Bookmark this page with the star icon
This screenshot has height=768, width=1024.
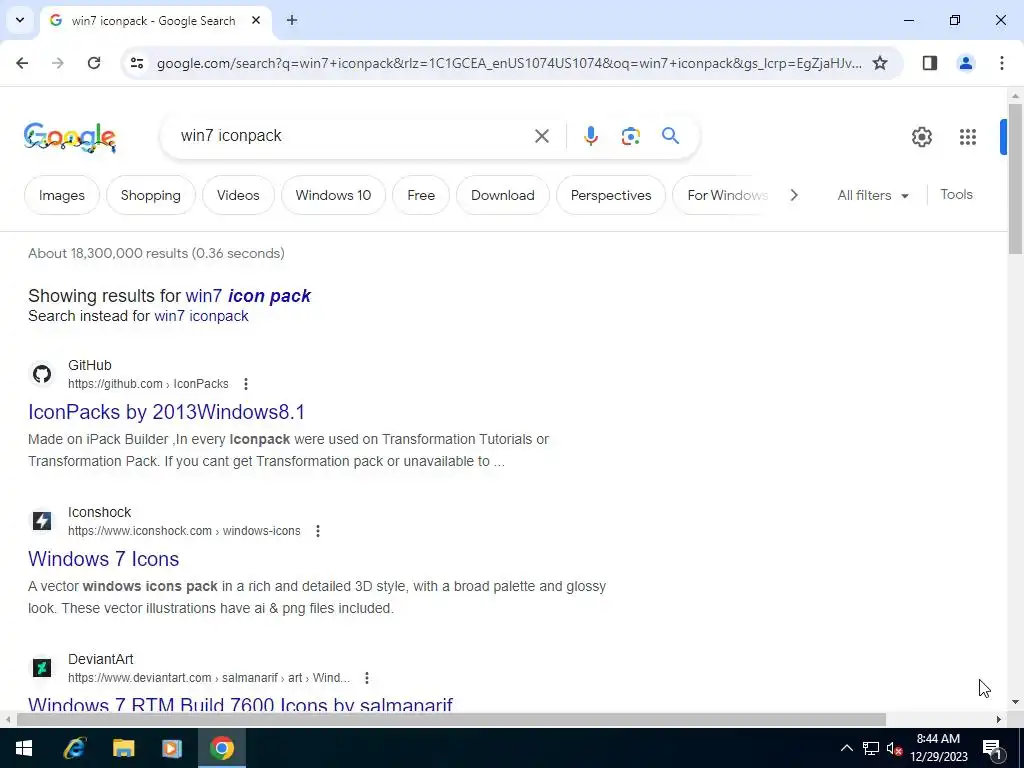click(x=880, y=63)
